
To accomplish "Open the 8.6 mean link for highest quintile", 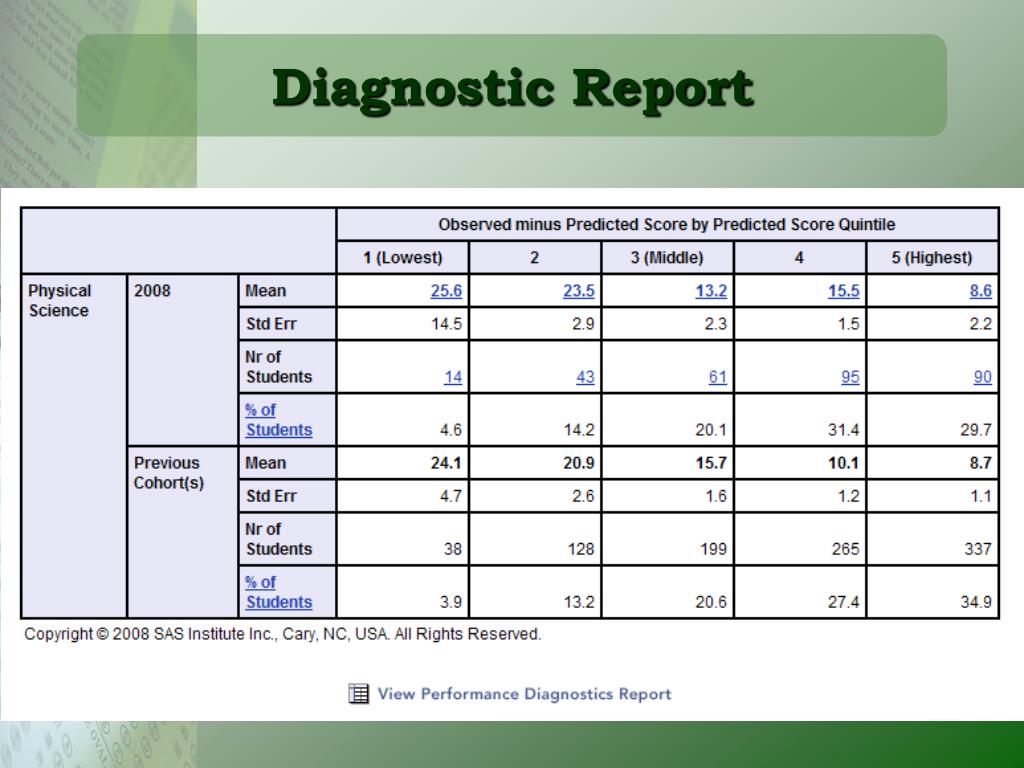I will (979, 291).
